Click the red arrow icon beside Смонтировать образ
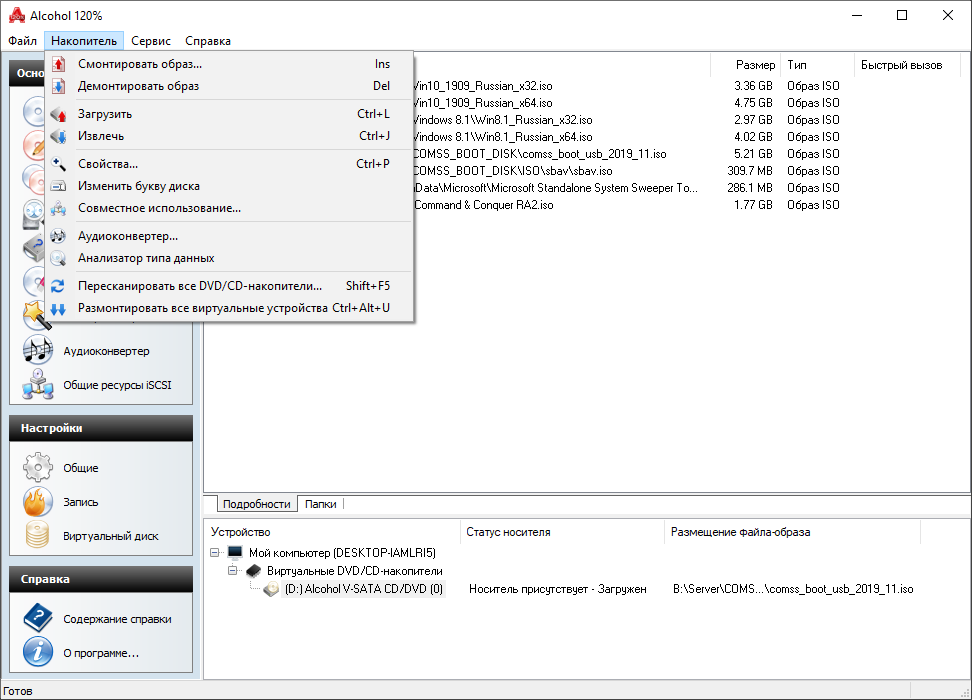Screen dimensions: 972x700 tap(58, 64)
